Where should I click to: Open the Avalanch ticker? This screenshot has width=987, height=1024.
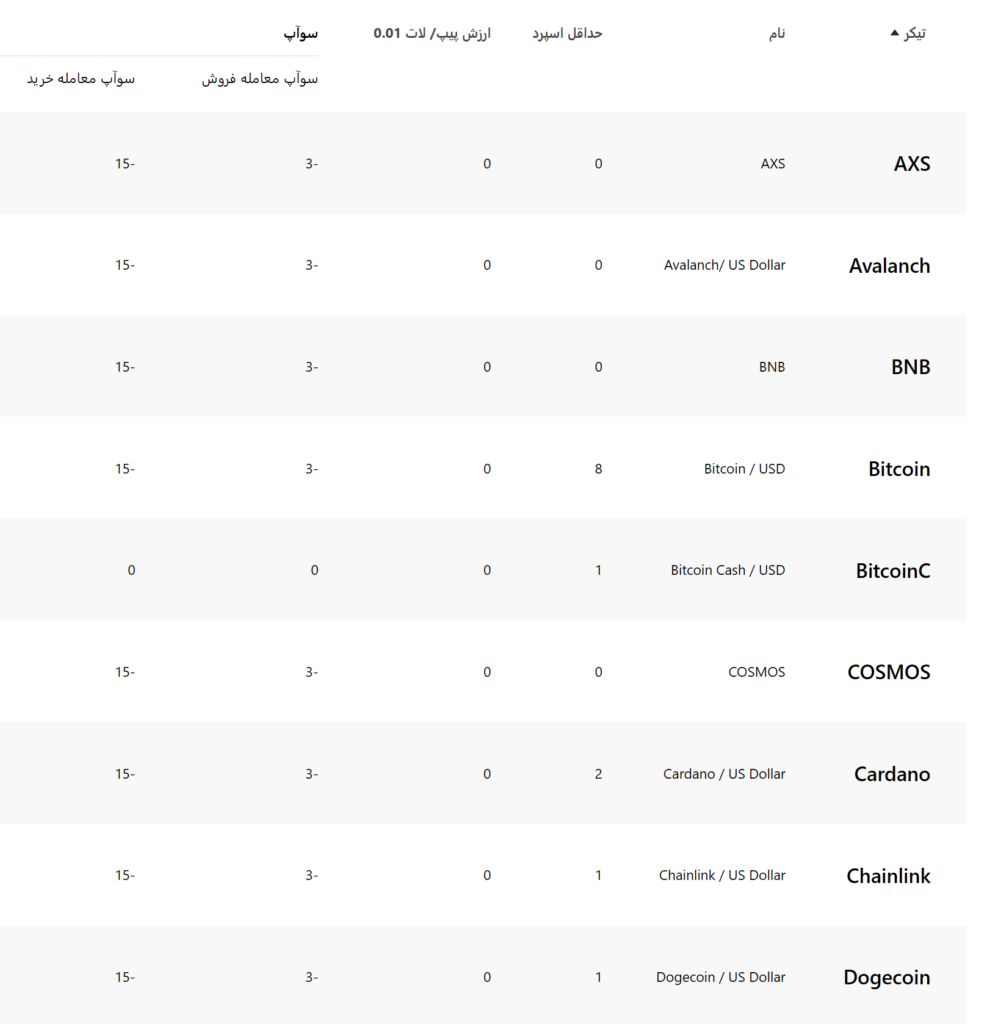coord(890,266)
